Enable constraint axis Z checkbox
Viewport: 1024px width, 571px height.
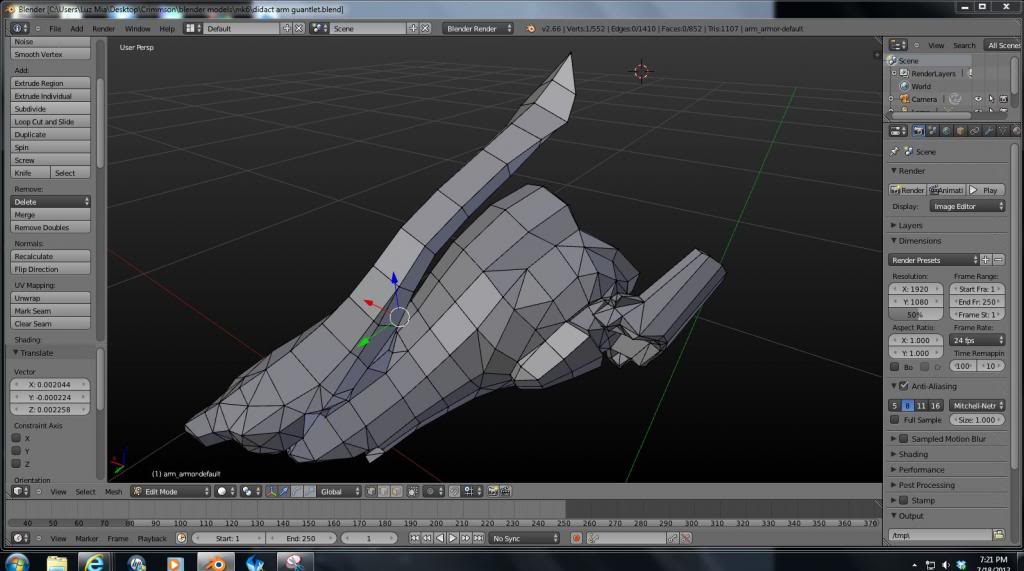tap(16, 464)
